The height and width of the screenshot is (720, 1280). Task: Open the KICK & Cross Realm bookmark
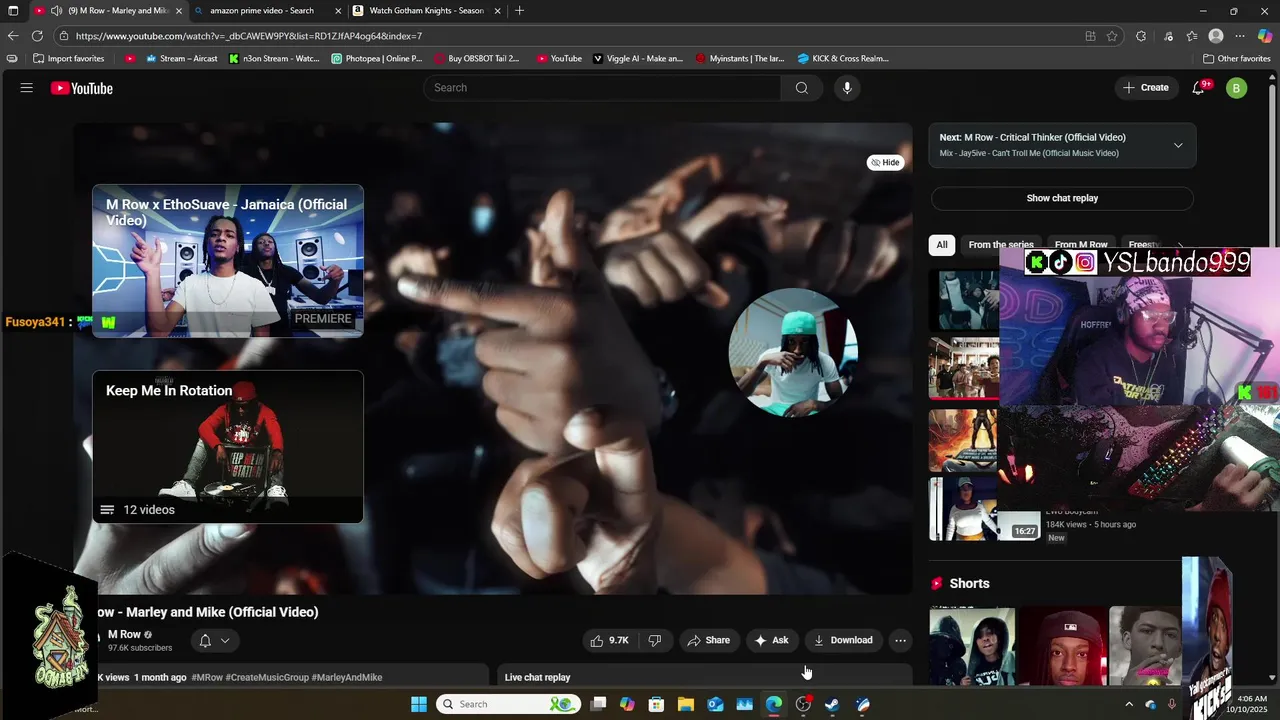coord(842,59)
